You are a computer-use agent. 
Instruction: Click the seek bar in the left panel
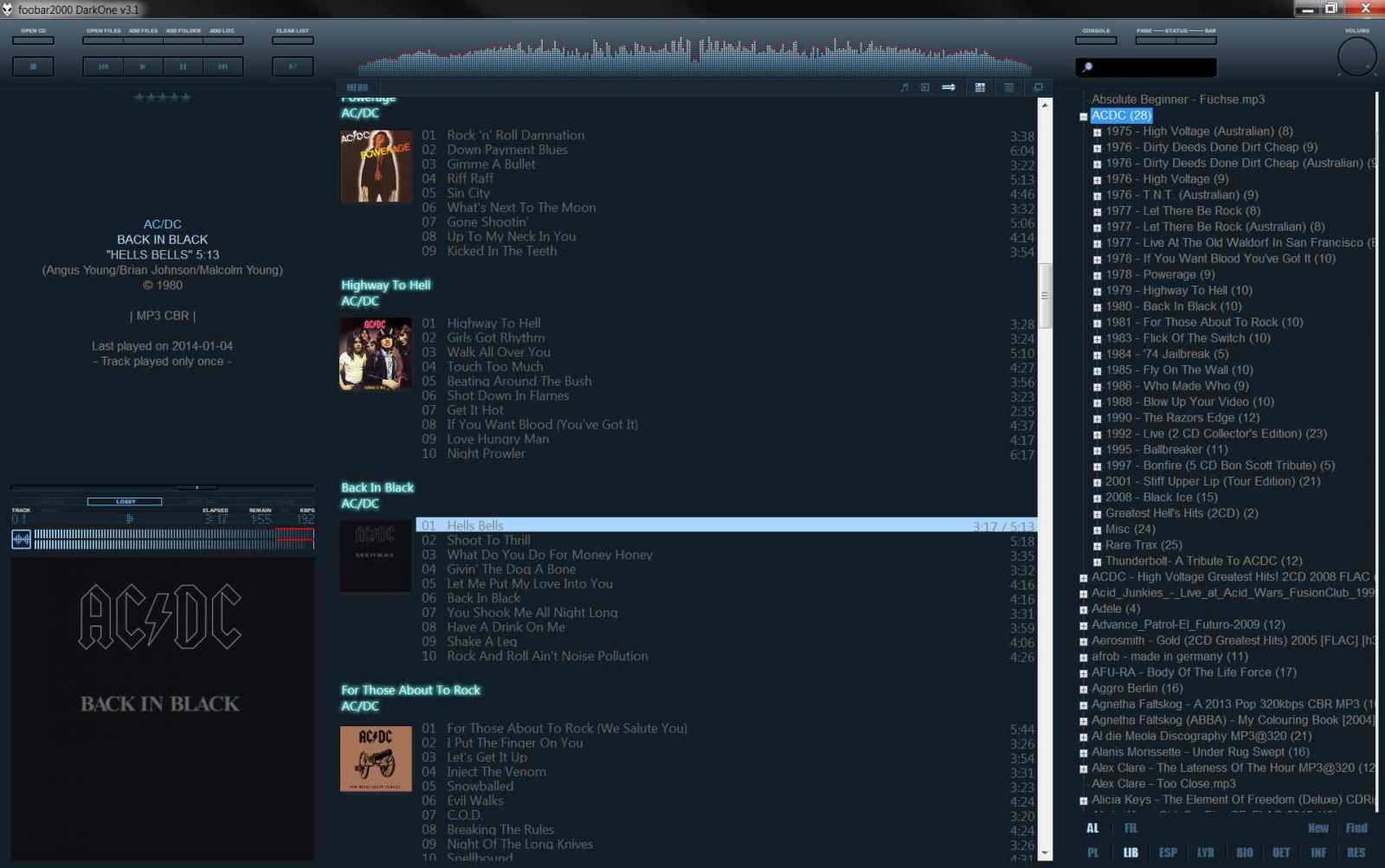[x=163, y=487]
